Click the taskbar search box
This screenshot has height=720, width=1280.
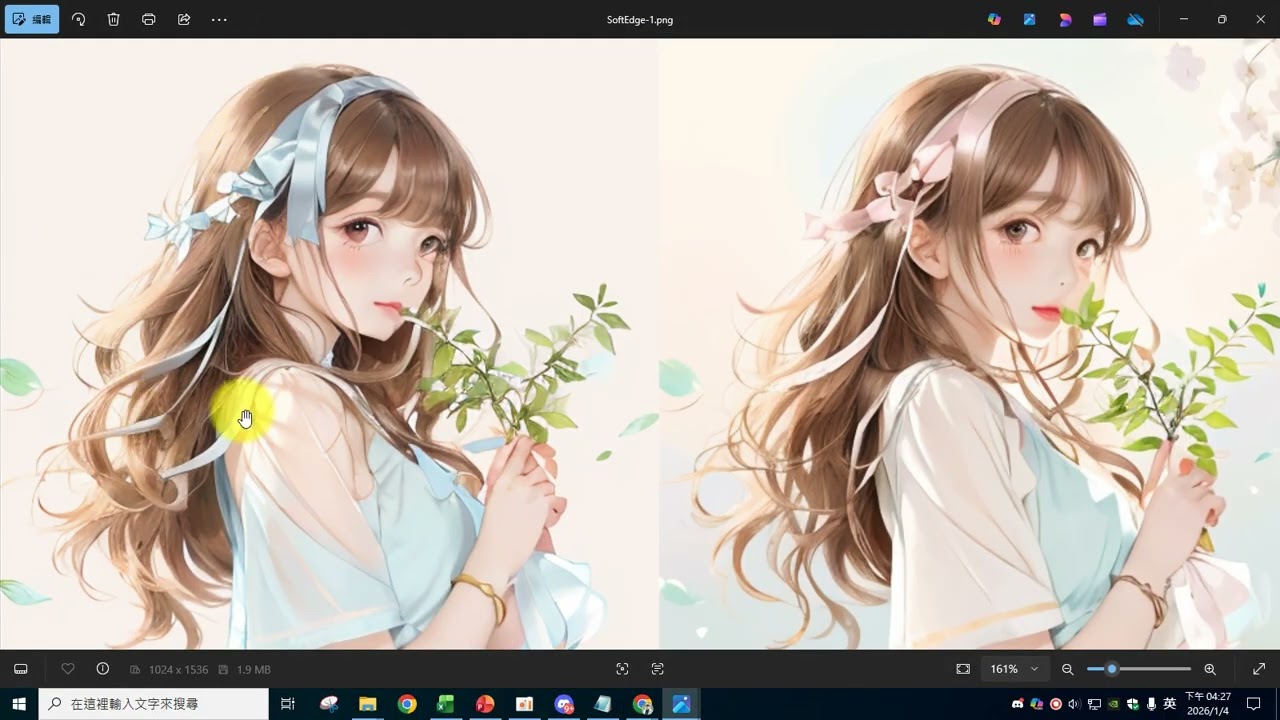153,704
